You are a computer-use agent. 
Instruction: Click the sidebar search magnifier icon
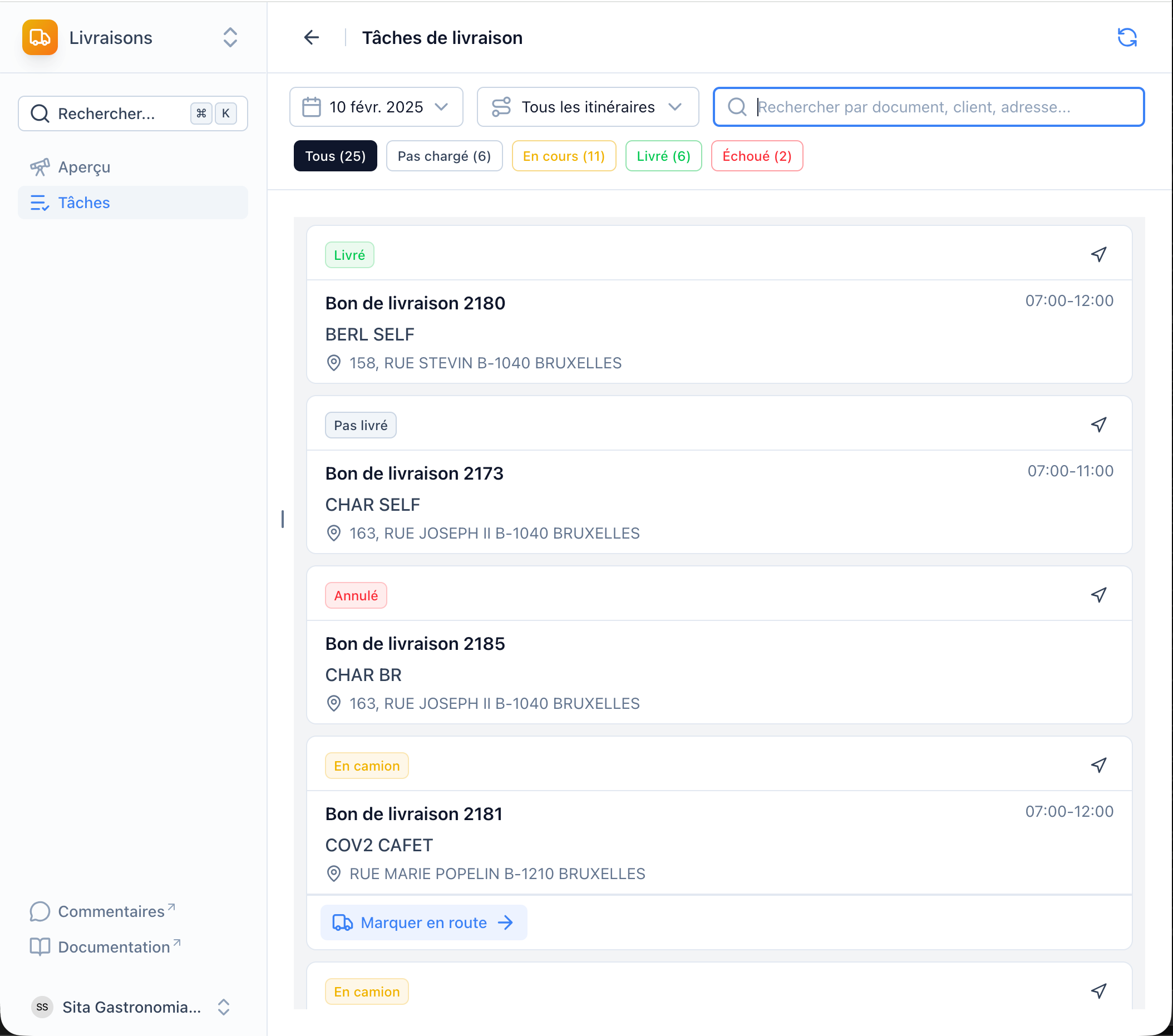pyautogui.click(x=40, y=114)
